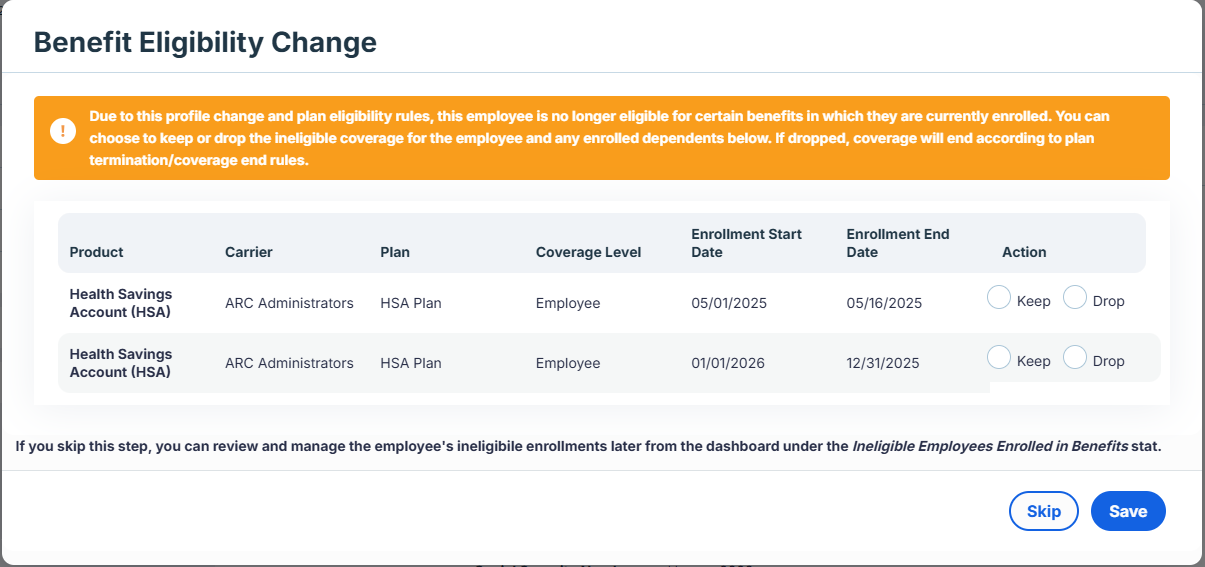Select Keep for the 05/01/2025 HSA enrollment
The width and height of the screenshot is (1205, 567).
(998, 298)
